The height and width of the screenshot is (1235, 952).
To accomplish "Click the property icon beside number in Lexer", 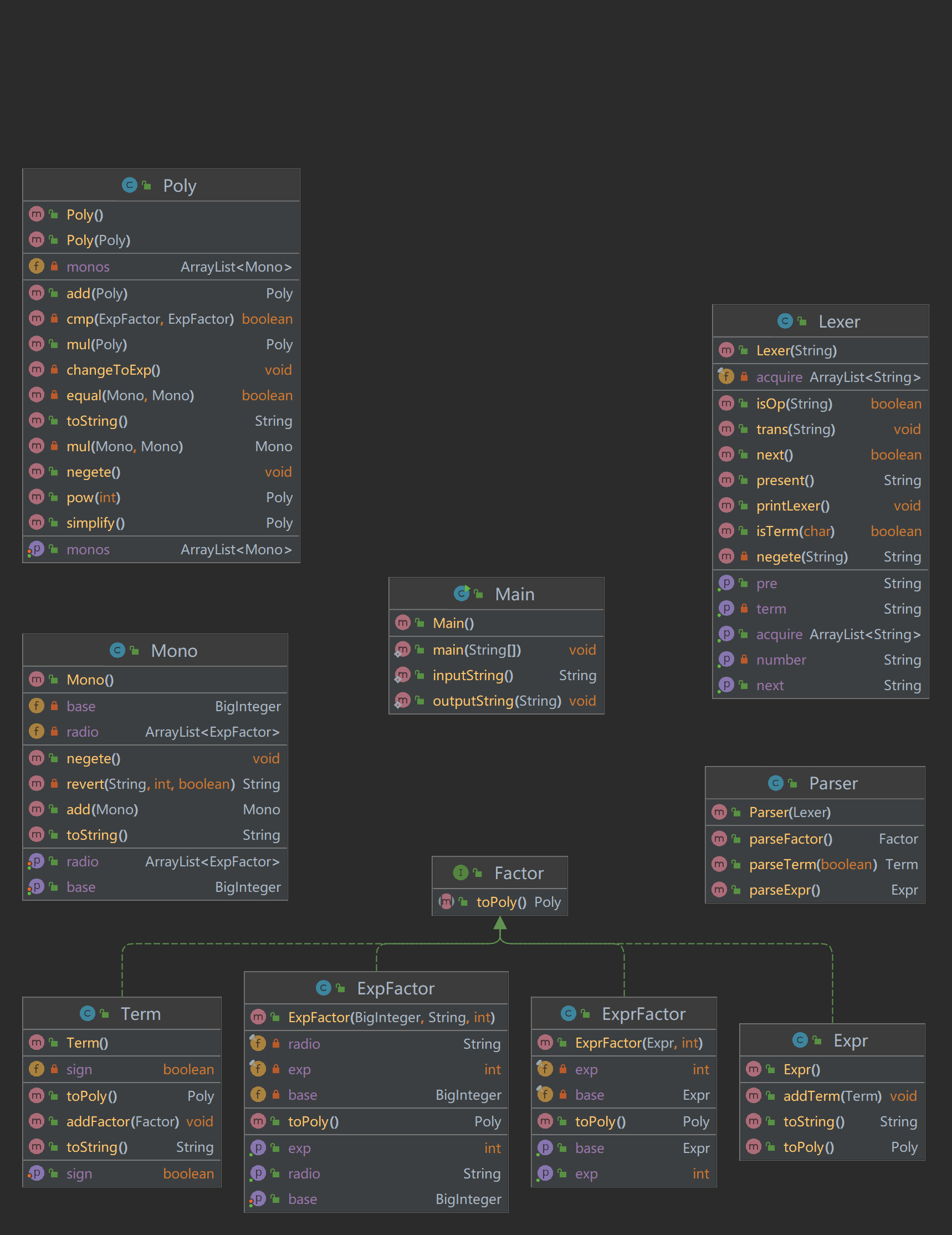I will [726, 659].
